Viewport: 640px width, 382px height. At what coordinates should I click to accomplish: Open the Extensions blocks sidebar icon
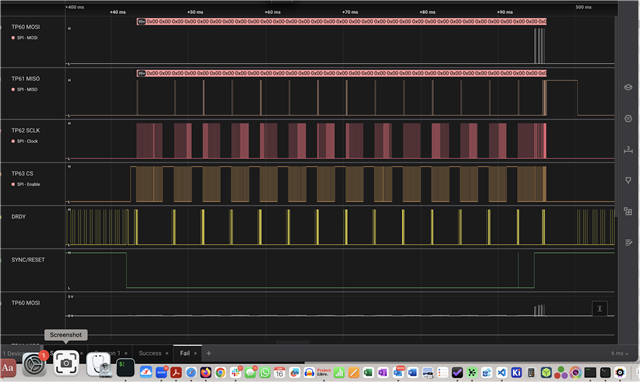click(x=628, y=211)
